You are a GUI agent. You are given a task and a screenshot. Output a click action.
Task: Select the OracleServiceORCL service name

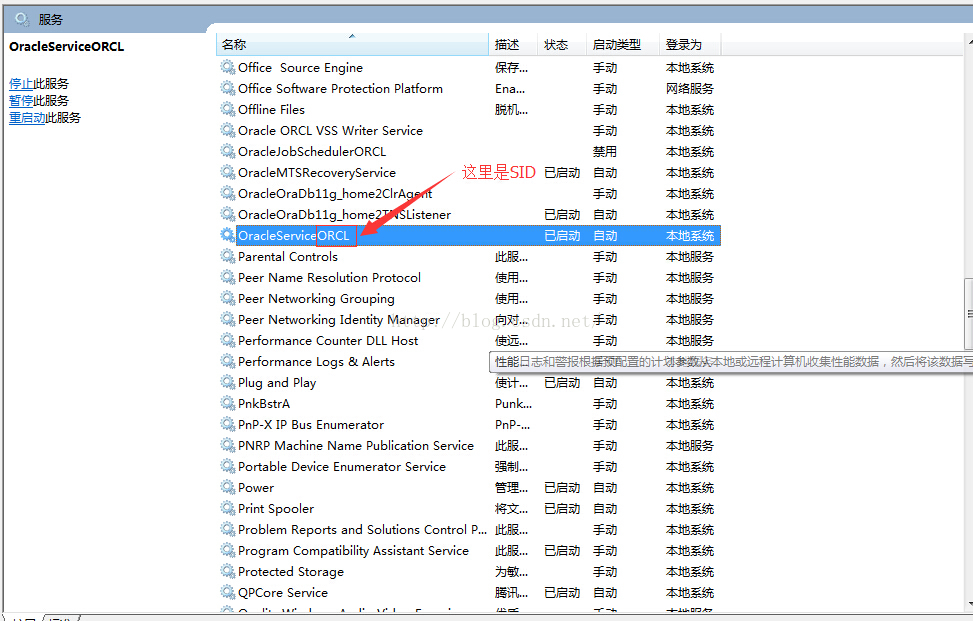coord(294,236)
